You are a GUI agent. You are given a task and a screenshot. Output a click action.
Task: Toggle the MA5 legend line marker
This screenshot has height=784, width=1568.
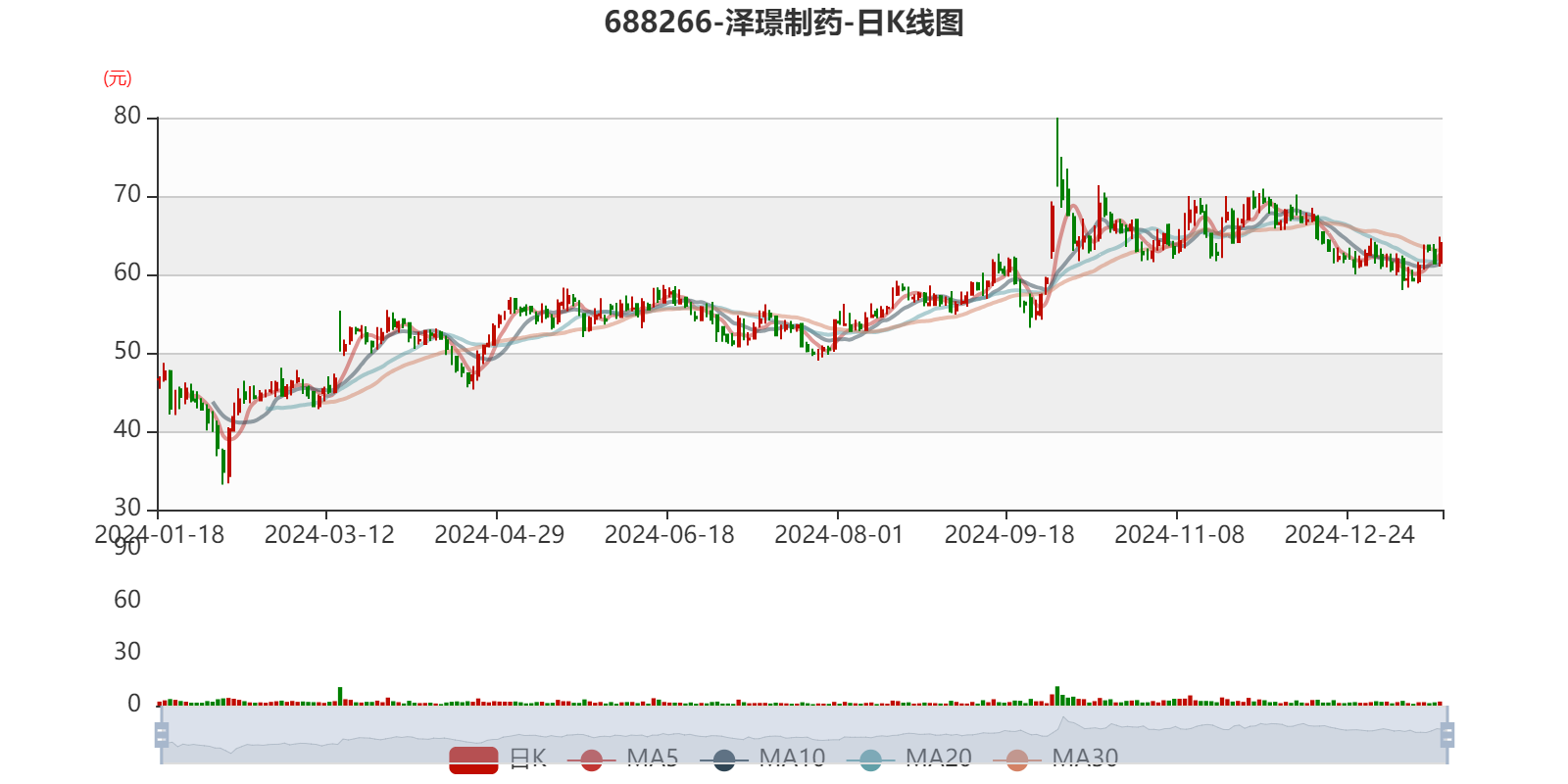pos(591,759)
